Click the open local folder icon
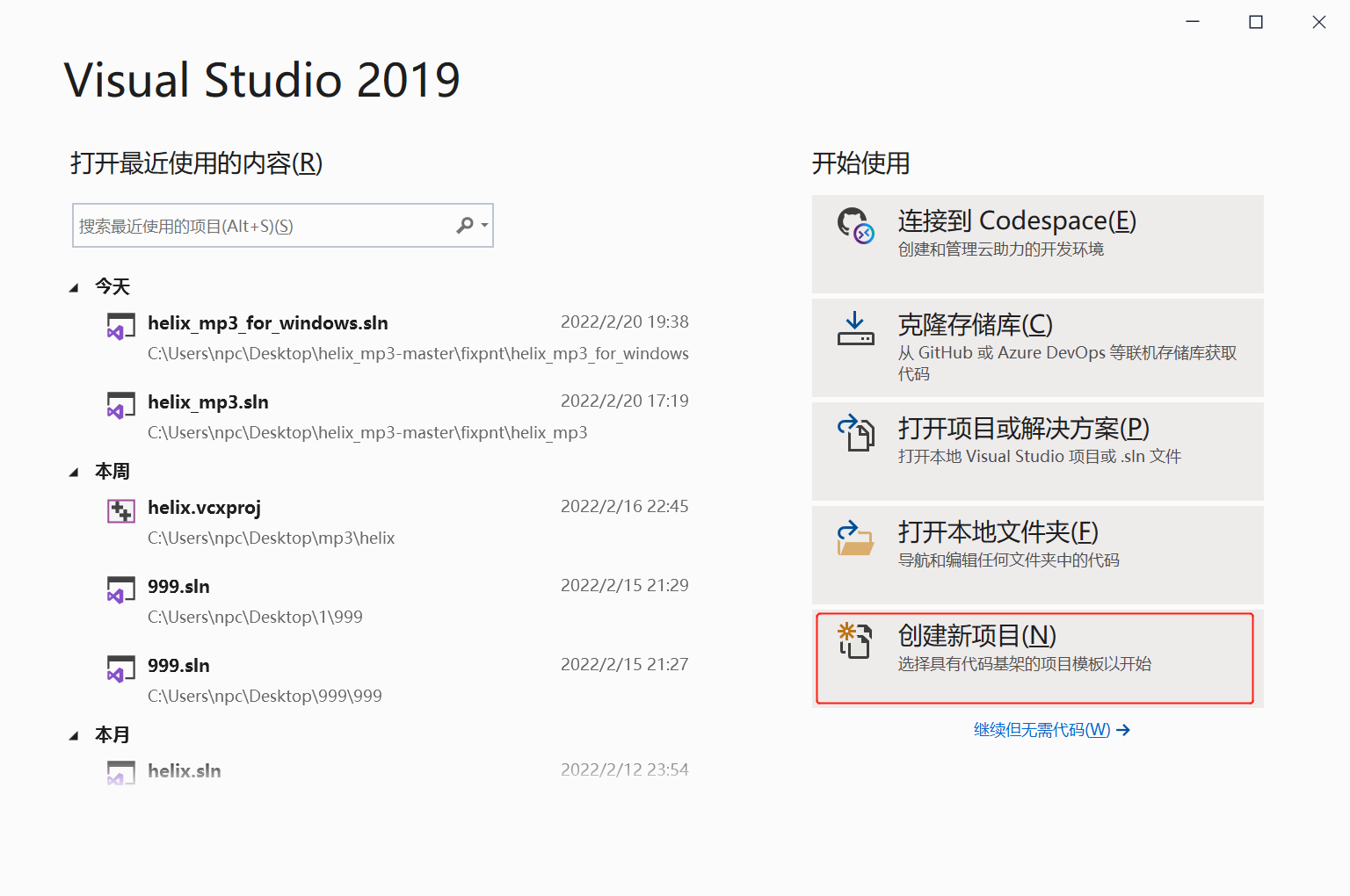This screenshot has width=1350, height=896. (855, 538)
